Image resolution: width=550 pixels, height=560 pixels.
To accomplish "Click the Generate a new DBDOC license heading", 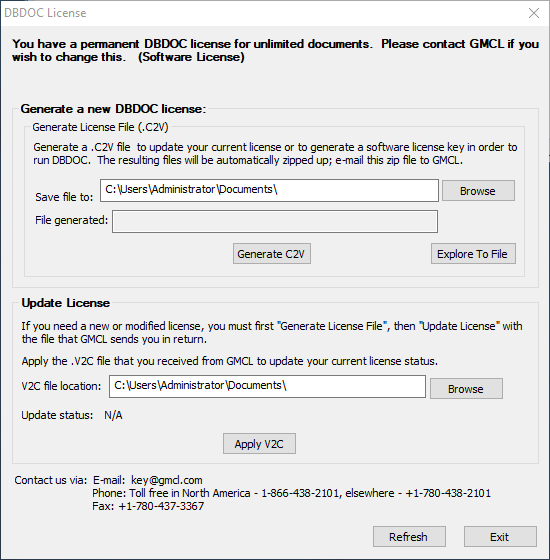I will 114,109.
